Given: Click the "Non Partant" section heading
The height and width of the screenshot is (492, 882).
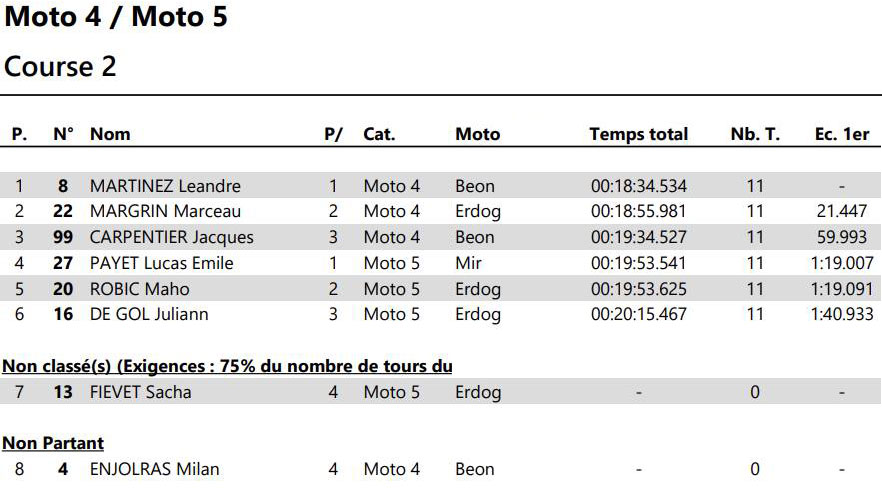Looking at the screenshot, I should point(53,443).
